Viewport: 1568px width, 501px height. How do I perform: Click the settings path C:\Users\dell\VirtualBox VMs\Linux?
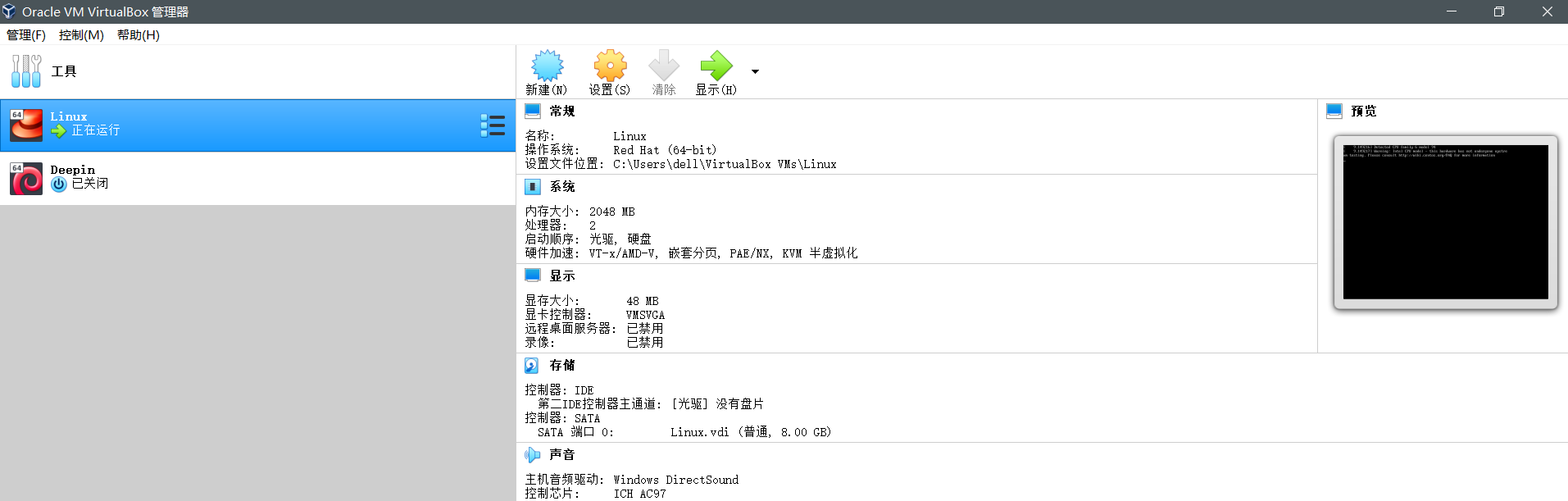click(725, 164)
